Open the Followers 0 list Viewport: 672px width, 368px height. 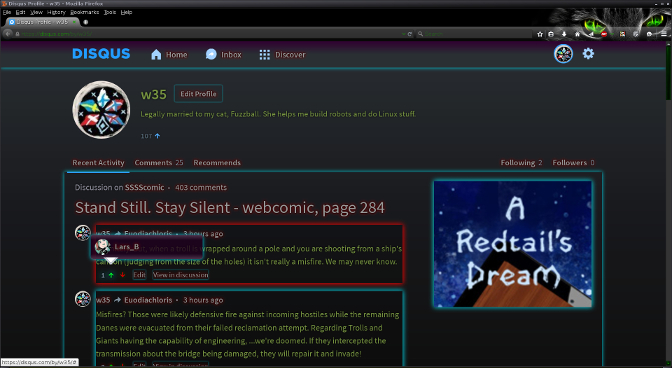tap(573, 162)
